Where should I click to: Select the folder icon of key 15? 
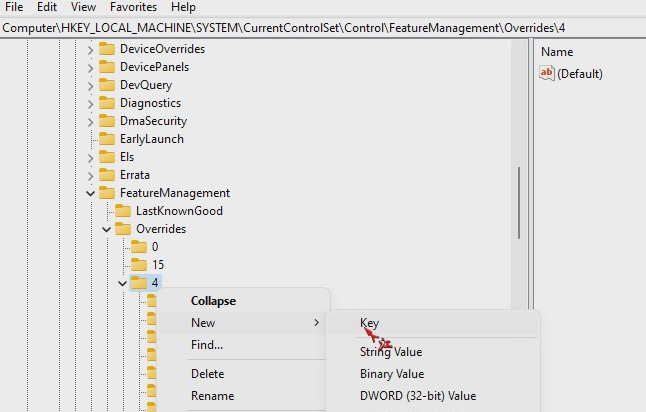pyautogui.click(x=139, y=265)
